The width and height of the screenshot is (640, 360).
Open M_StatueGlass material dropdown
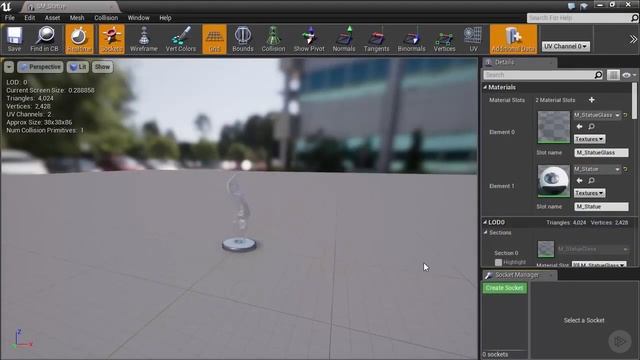(x=597, y=116)
